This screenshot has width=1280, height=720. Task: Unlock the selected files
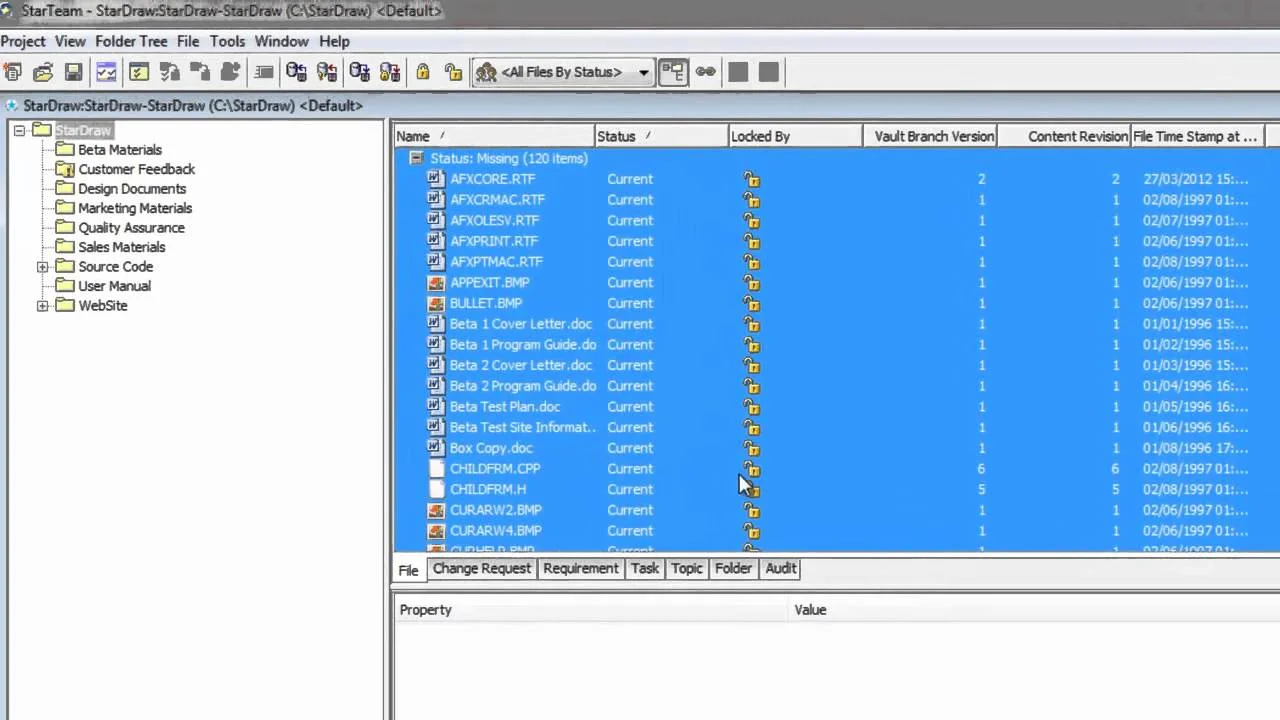453,71
